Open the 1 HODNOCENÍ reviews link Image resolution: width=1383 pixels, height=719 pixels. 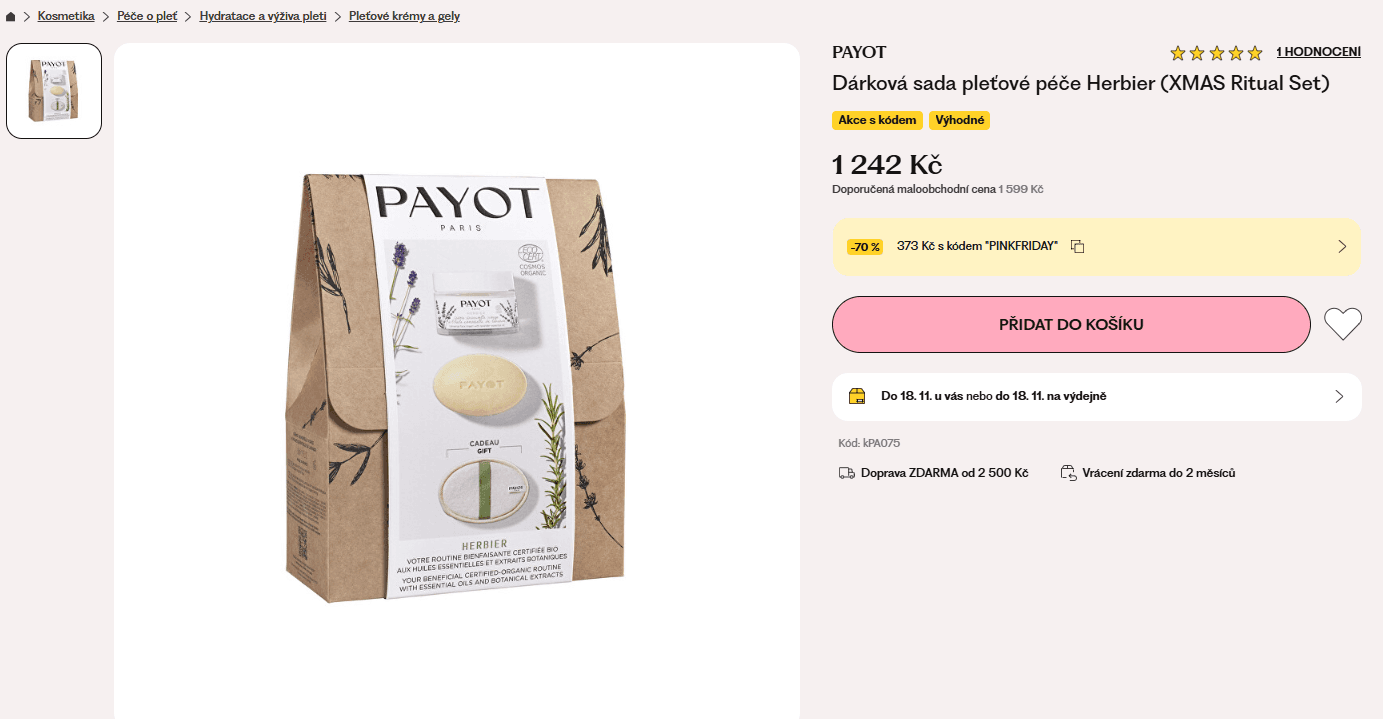(1318, 51)
